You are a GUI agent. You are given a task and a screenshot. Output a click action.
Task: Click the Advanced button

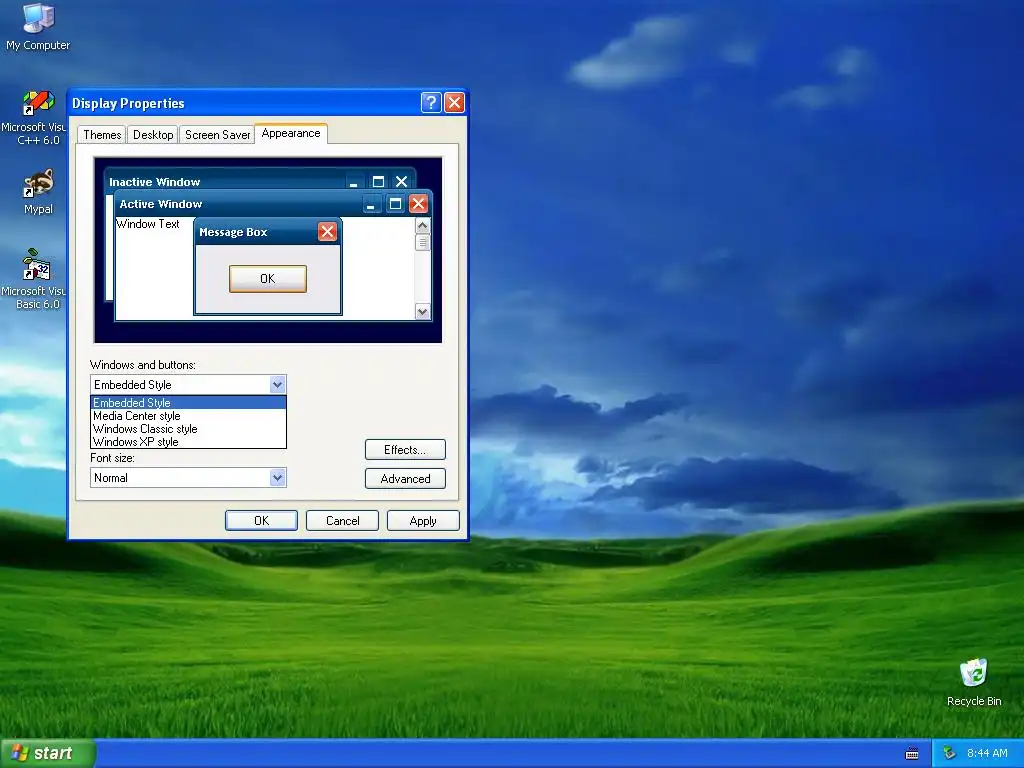(405, 479)
